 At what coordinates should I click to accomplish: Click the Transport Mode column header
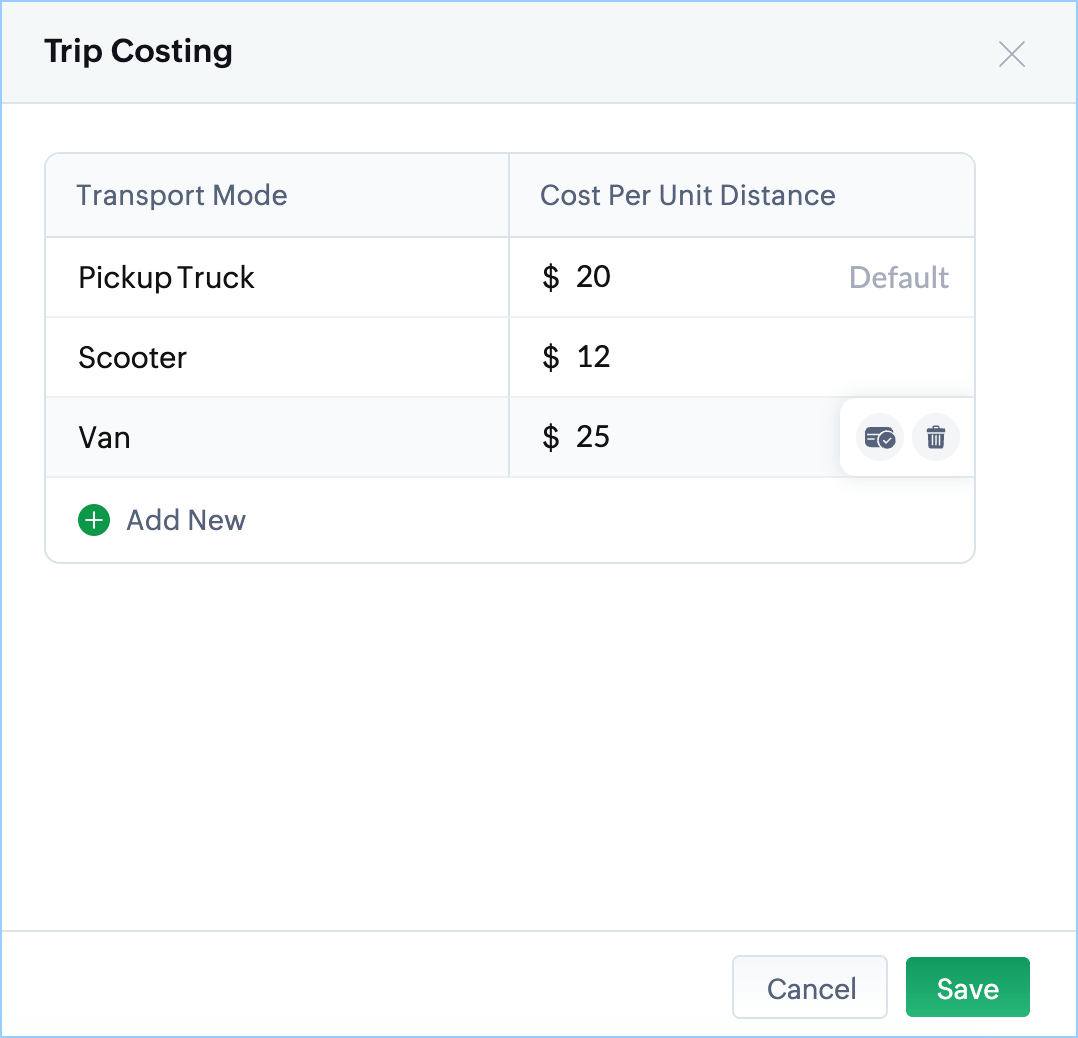(x=182, y=195)
